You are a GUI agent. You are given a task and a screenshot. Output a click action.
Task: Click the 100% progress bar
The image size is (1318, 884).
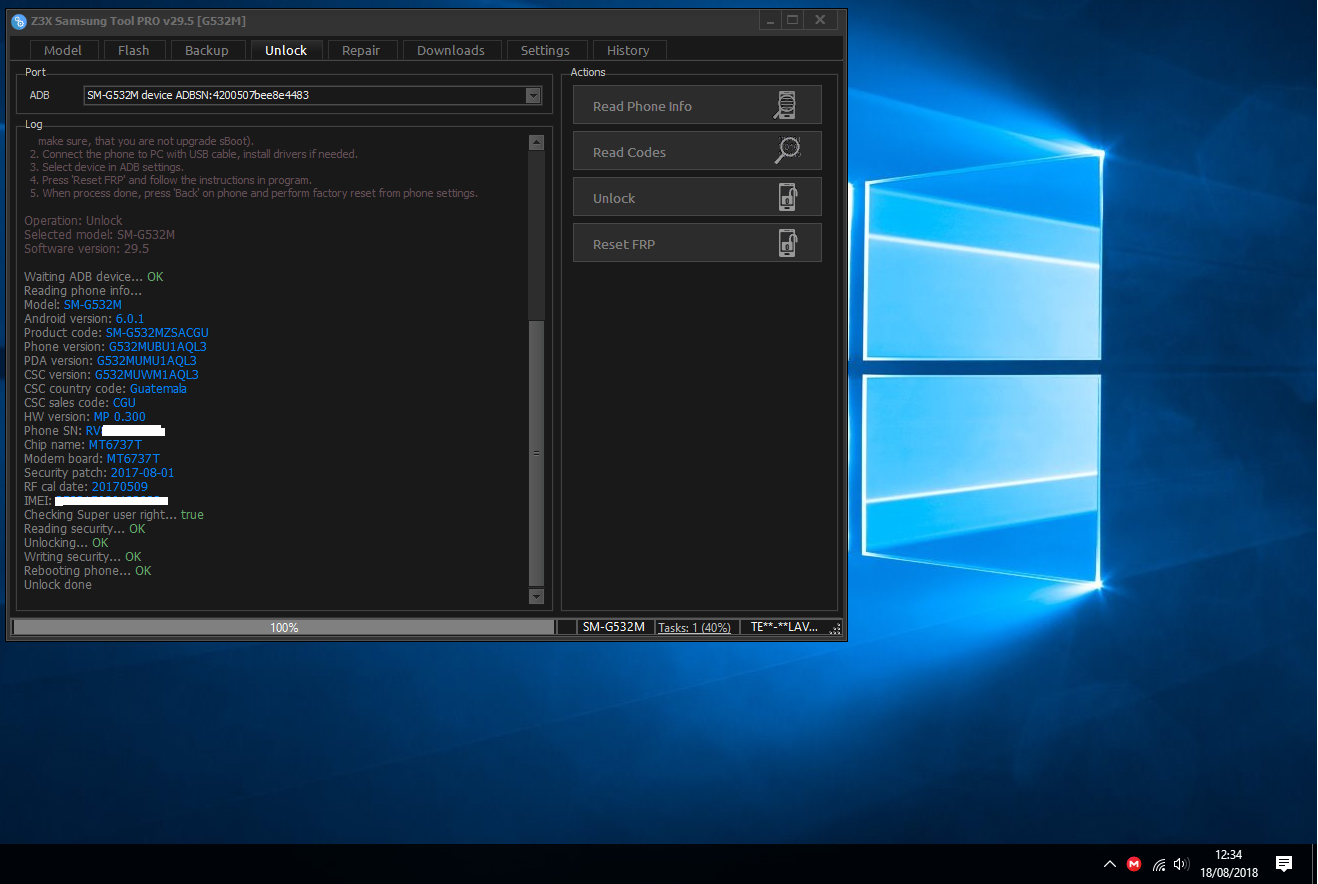pyautogui.click(x=283, y=627)
